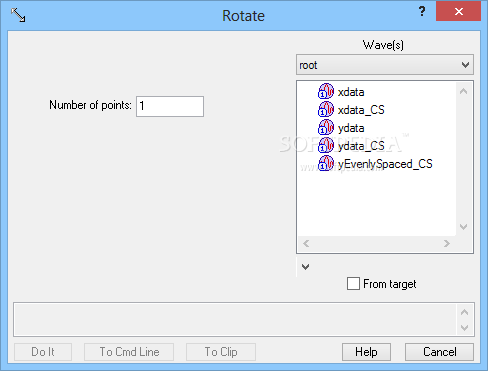Click wave list scroll up arrow

[463, 91]
